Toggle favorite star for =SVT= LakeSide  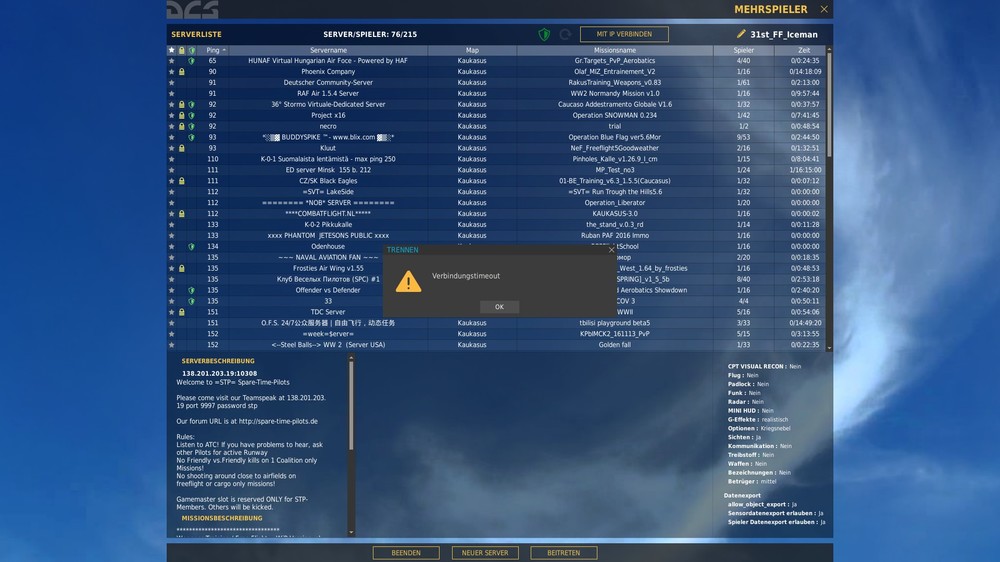click(172, 192)
